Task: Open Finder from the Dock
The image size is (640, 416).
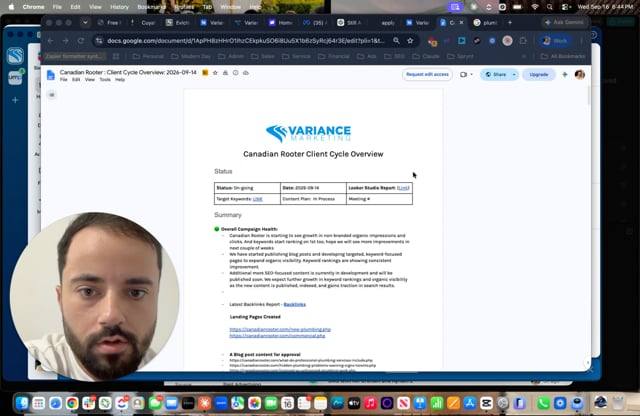Action: coord(22,403)
